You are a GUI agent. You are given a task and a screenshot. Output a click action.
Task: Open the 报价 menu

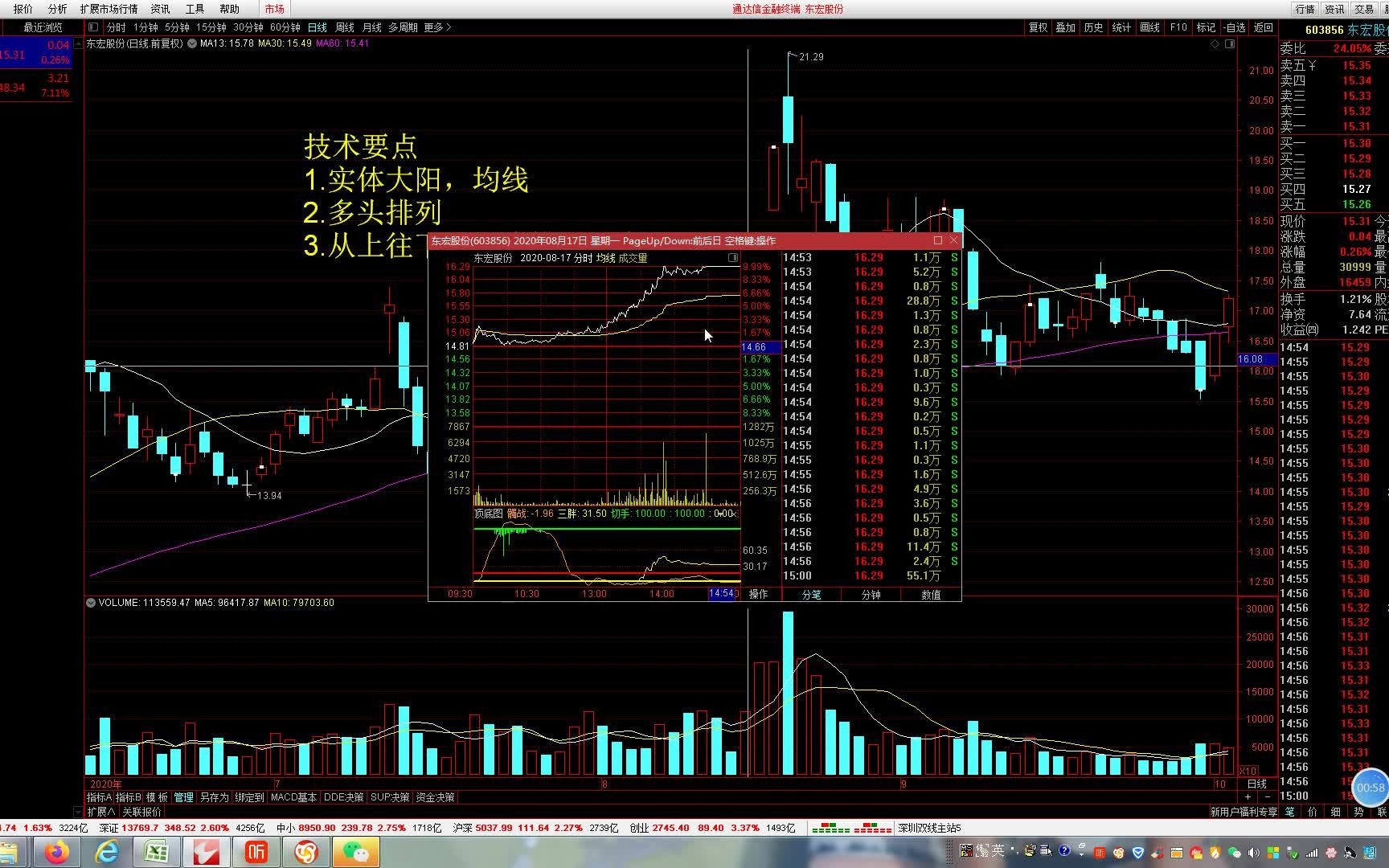23,9
